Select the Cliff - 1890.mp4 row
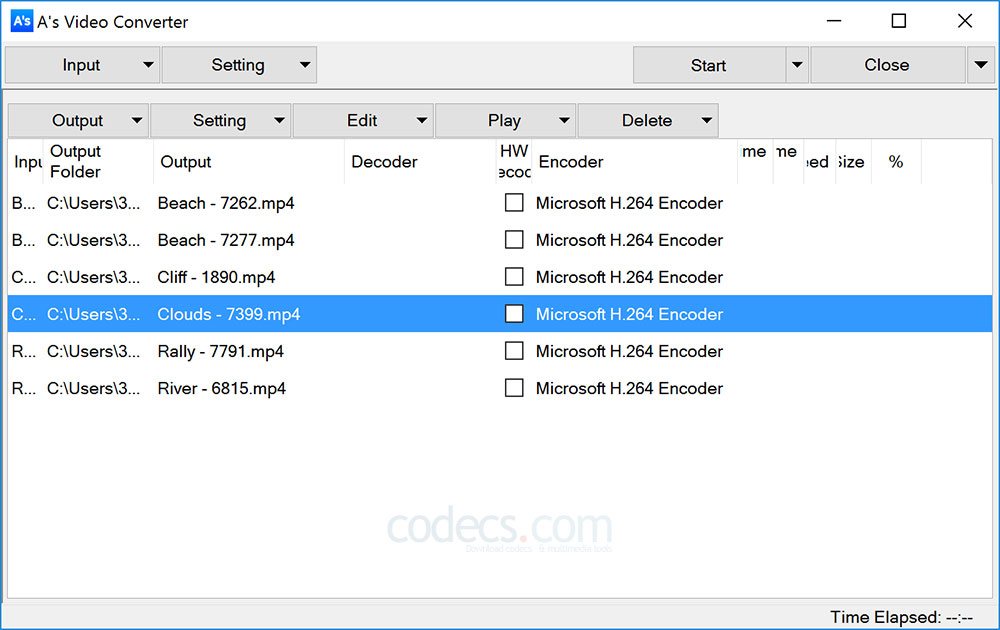1000x630 pixels. click(x=500, y=277)
